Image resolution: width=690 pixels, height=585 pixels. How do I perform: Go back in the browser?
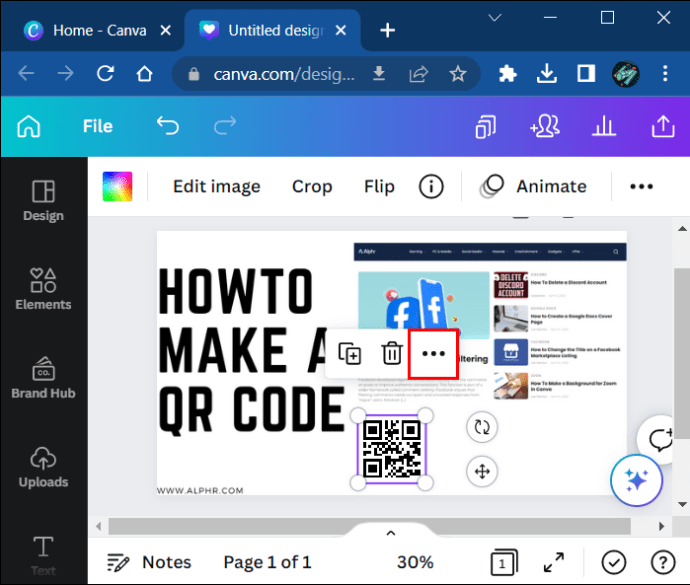pyautogui.click(x=26, y=74)
